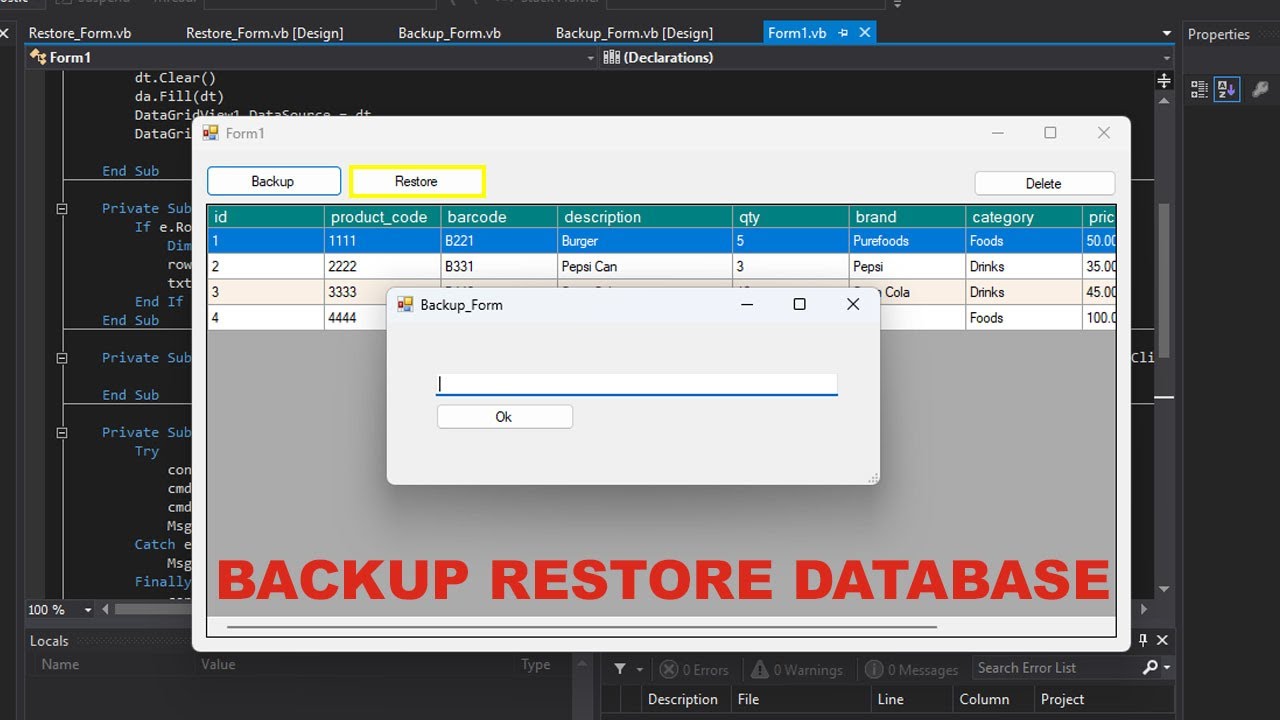Click the search magnifier in Error List
This screenshot has width=1280, height=720.
(x=1150, y=668)
